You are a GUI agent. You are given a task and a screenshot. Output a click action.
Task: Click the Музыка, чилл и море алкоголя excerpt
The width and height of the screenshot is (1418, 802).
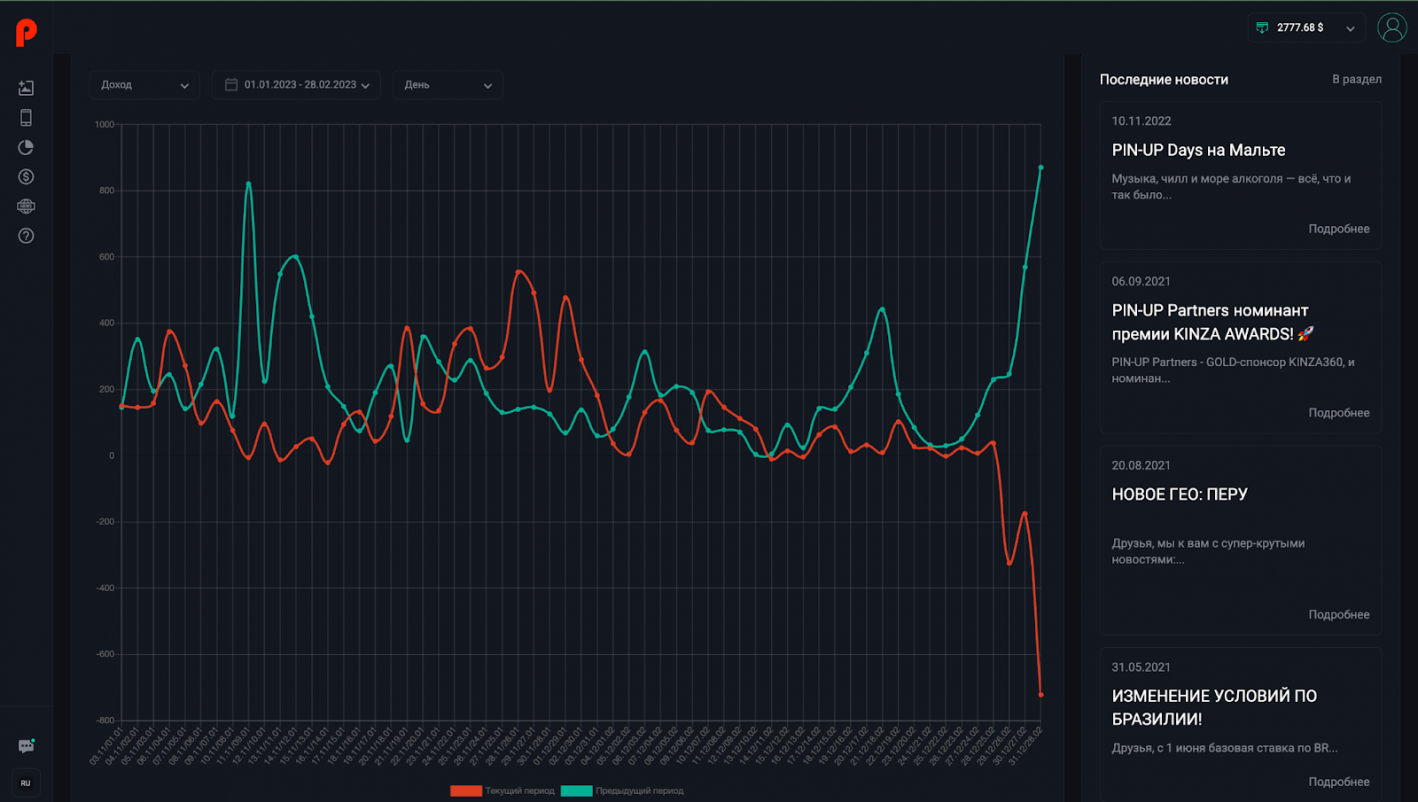tap(1232, 187)
